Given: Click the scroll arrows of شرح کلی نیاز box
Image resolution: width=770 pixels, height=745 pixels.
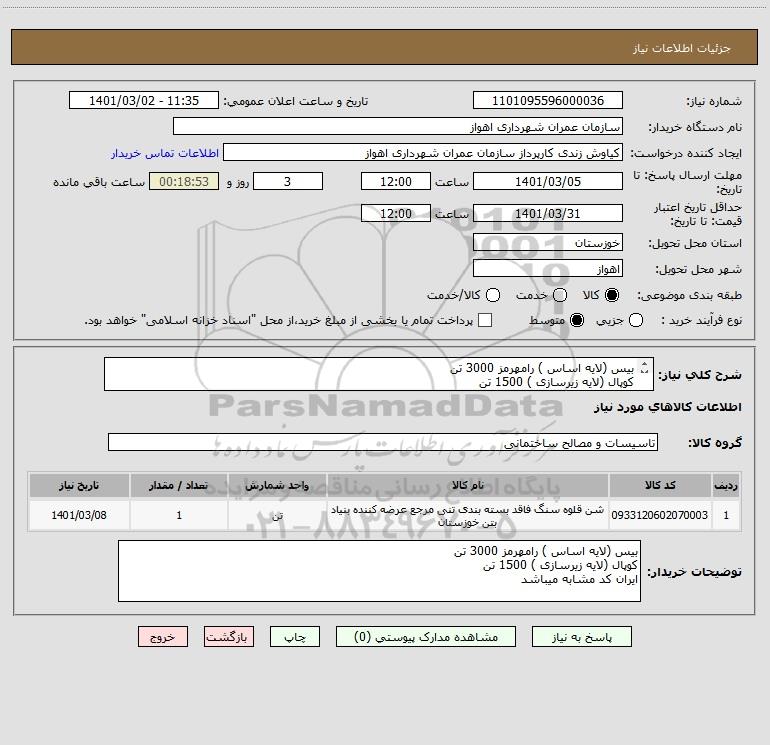Looking at the screenshot, I should (x=645, y=367).
